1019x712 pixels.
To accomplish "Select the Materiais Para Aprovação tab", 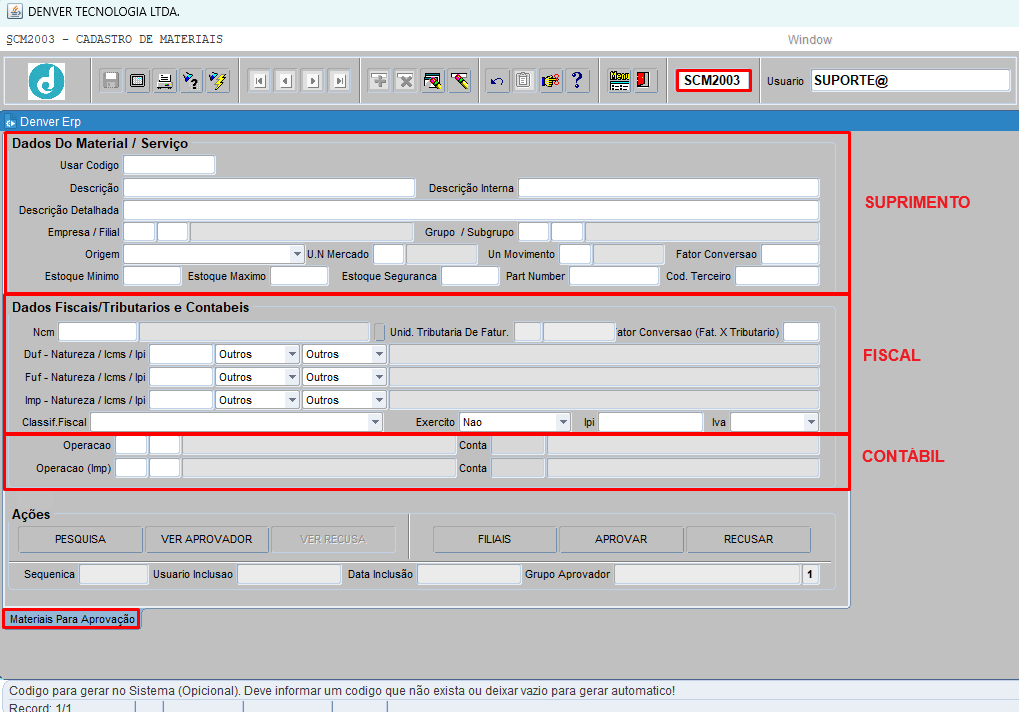I will pos(72,620).
